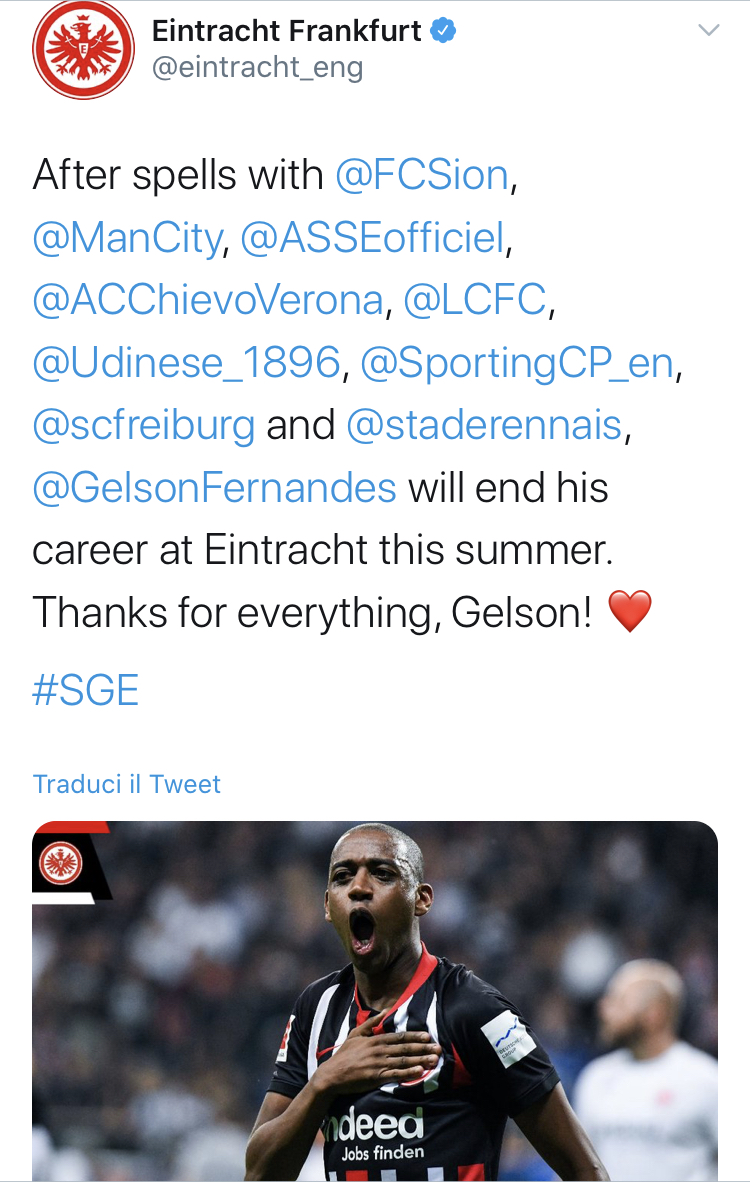Open the #SGE hashtag
This screenshot has width=750, height=1182.
coord(86,691)
